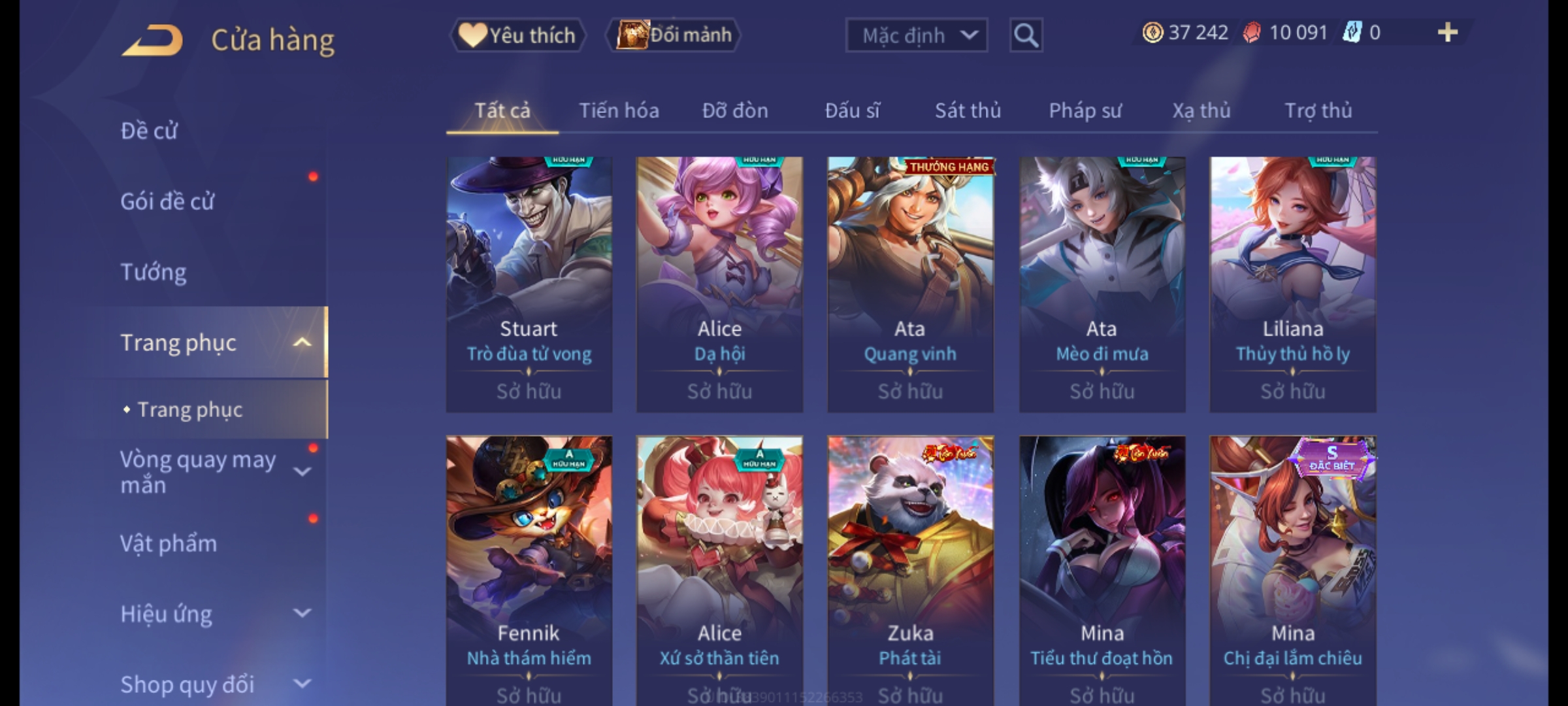Expand Vòng quay may mắn section

point(302,471)
